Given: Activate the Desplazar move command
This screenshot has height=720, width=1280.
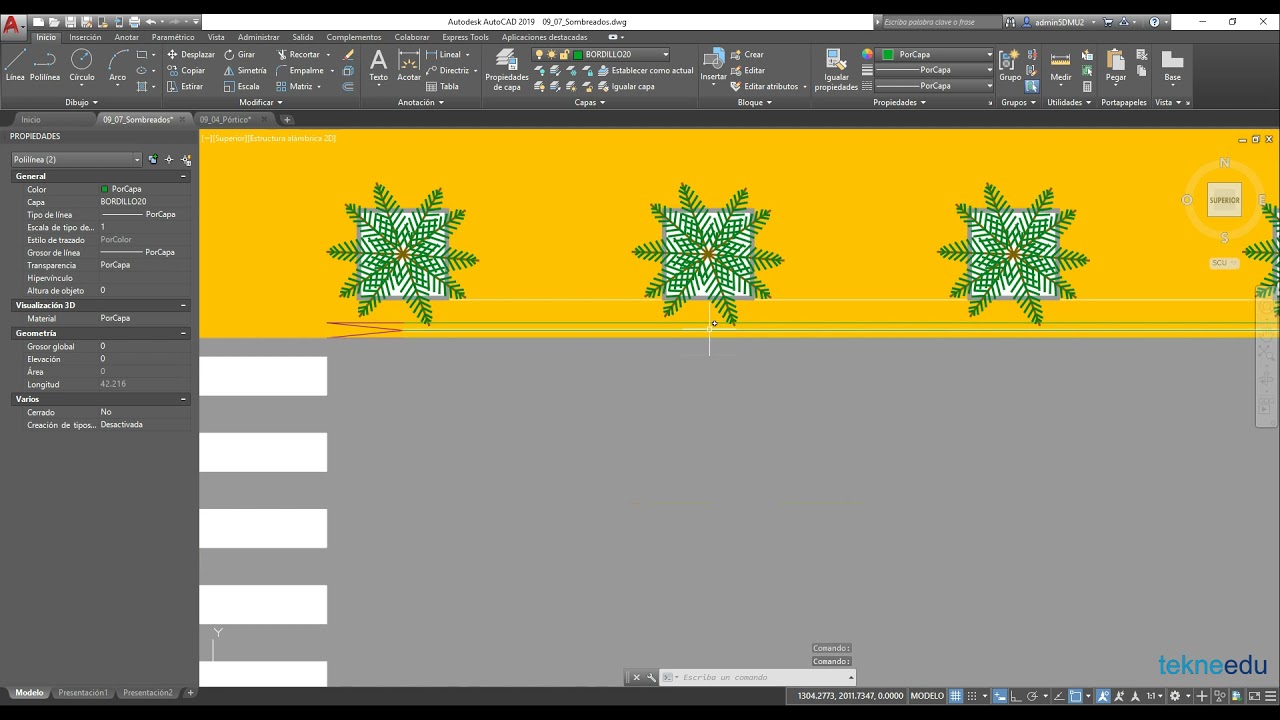Looking at the screenshot, I should [191, 55].
